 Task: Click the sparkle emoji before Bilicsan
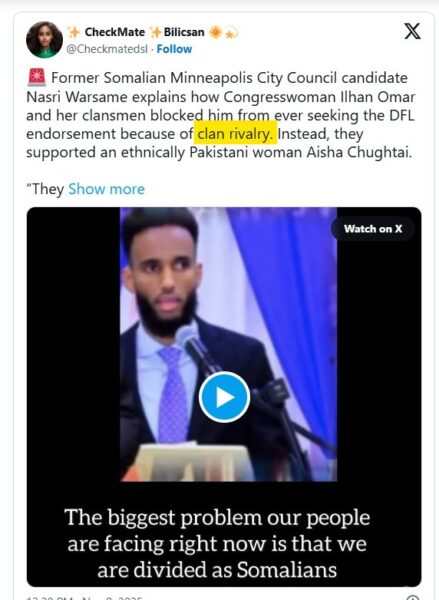coord(156,33)
